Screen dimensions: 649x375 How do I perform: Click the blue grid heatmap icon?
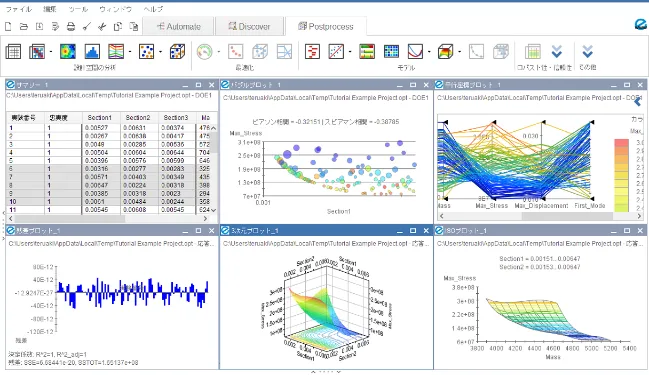click(391, 52)
